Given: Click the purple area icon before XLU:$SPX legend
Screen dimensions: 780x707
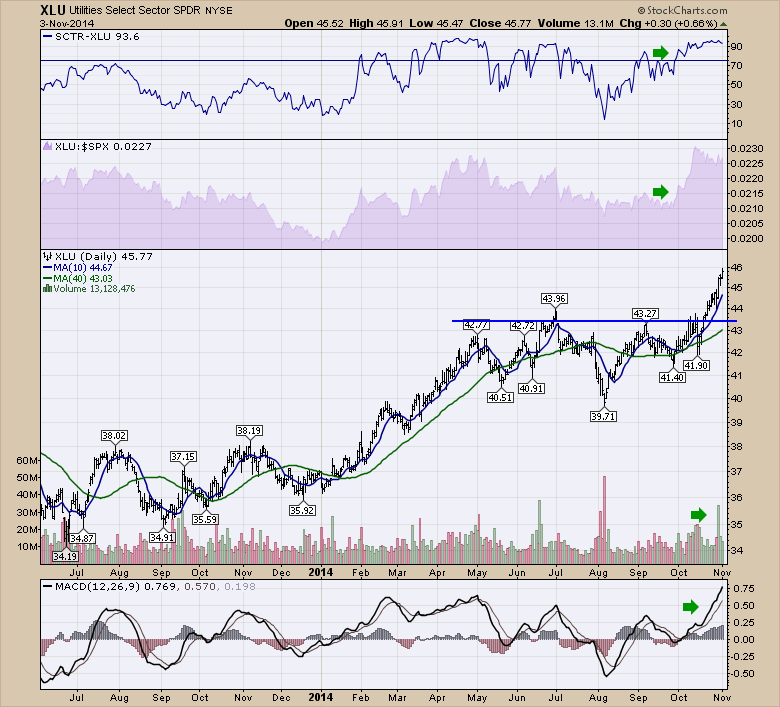Looking at the screenshot, I should pos(48,146).
